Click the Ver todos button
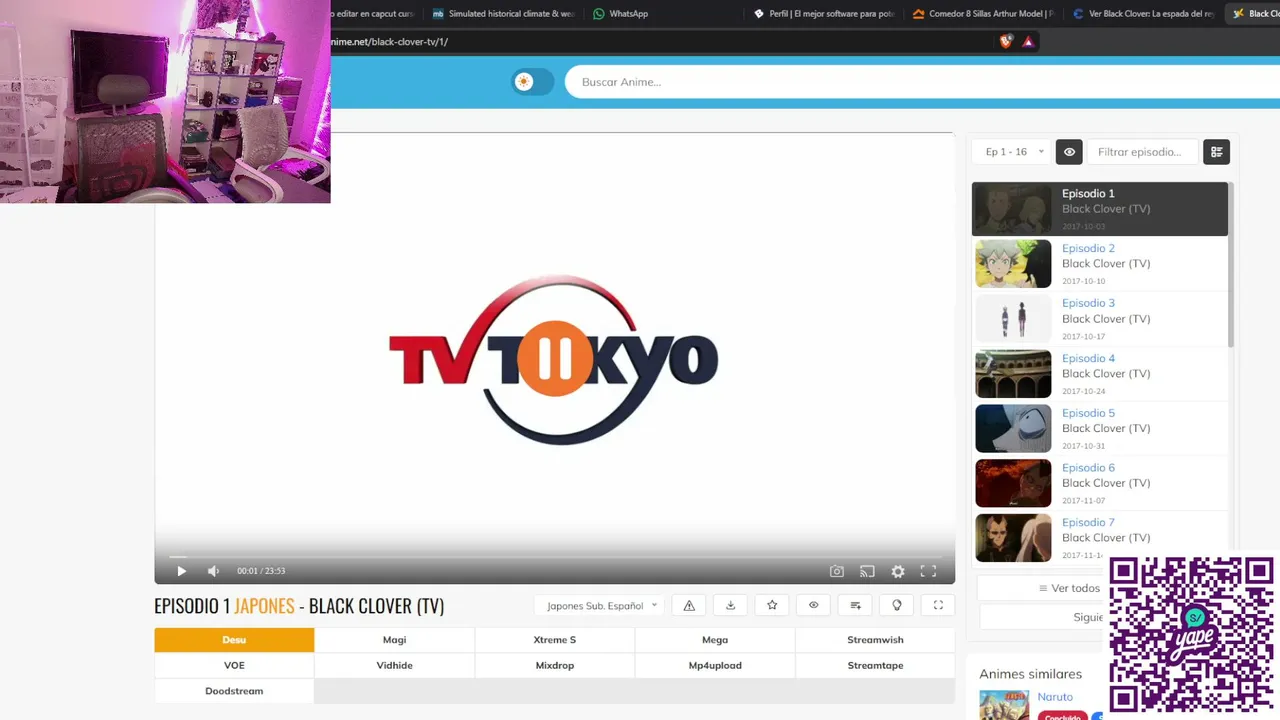Screen dimensions: 1280x720 click(1070, 588)
